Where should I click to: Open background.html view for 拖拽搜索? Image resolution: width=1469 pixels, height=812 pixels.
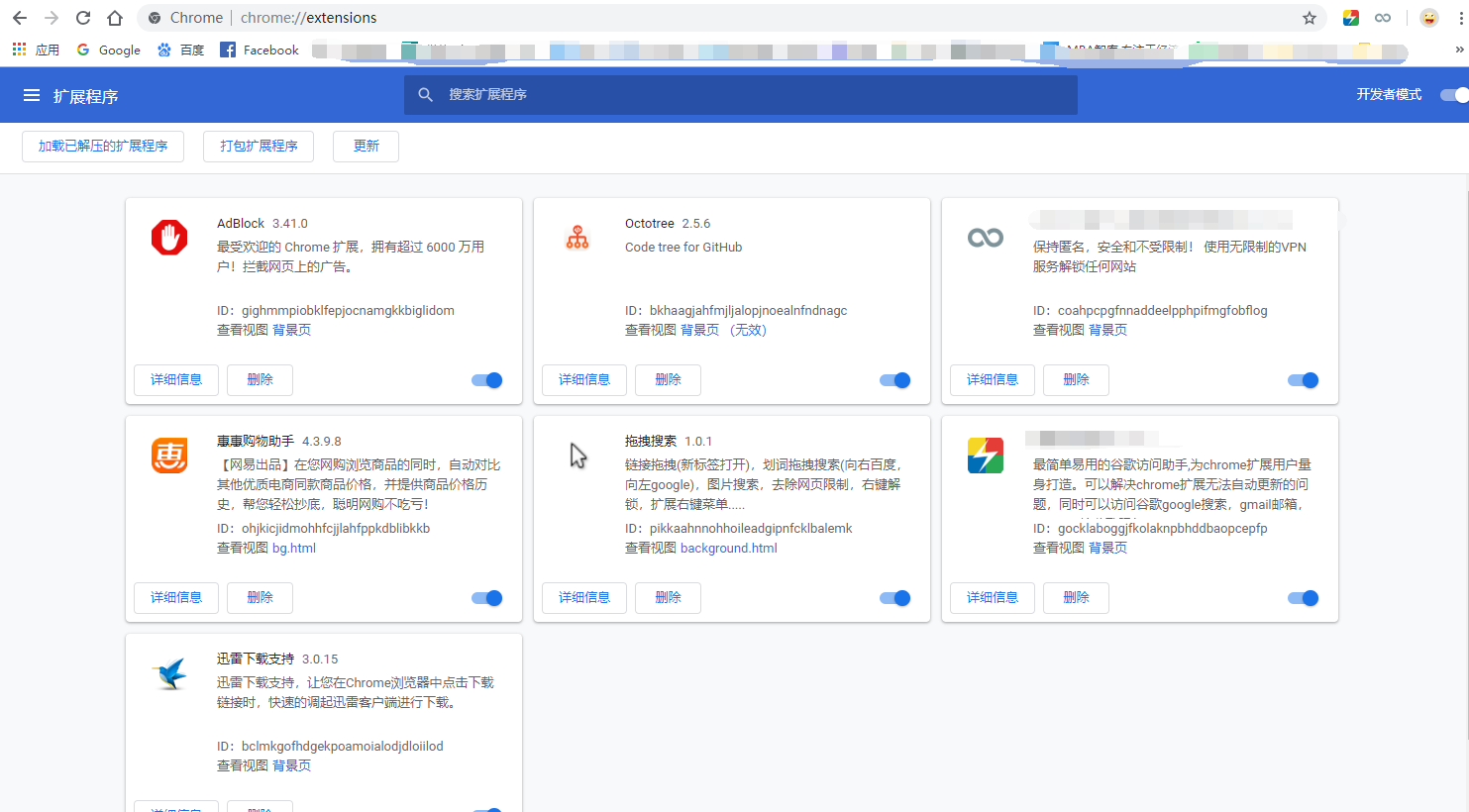729,548
